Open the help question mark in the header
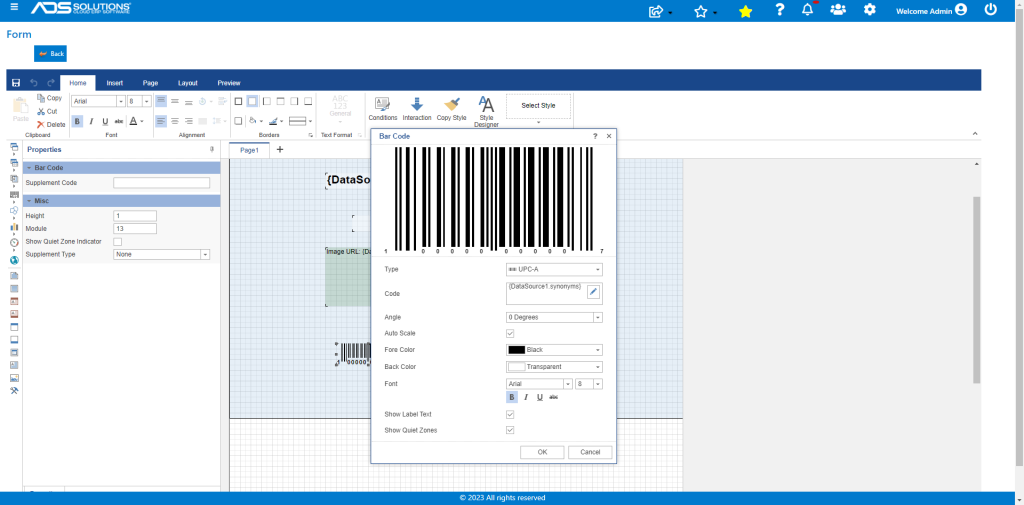 (779, 10)
